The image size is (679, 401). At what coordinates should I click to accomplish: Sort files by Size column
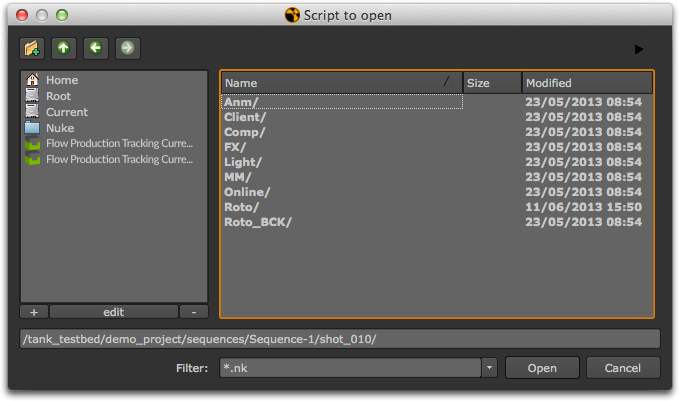click(x=492, y=83)
